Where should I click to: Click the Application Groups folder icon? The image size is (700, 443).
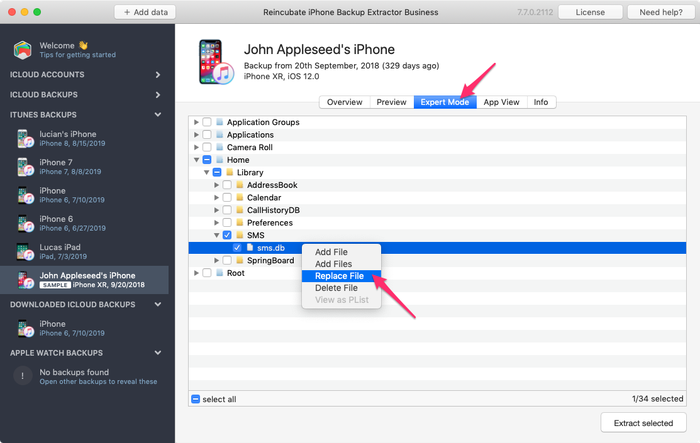(x=219, y=122)
